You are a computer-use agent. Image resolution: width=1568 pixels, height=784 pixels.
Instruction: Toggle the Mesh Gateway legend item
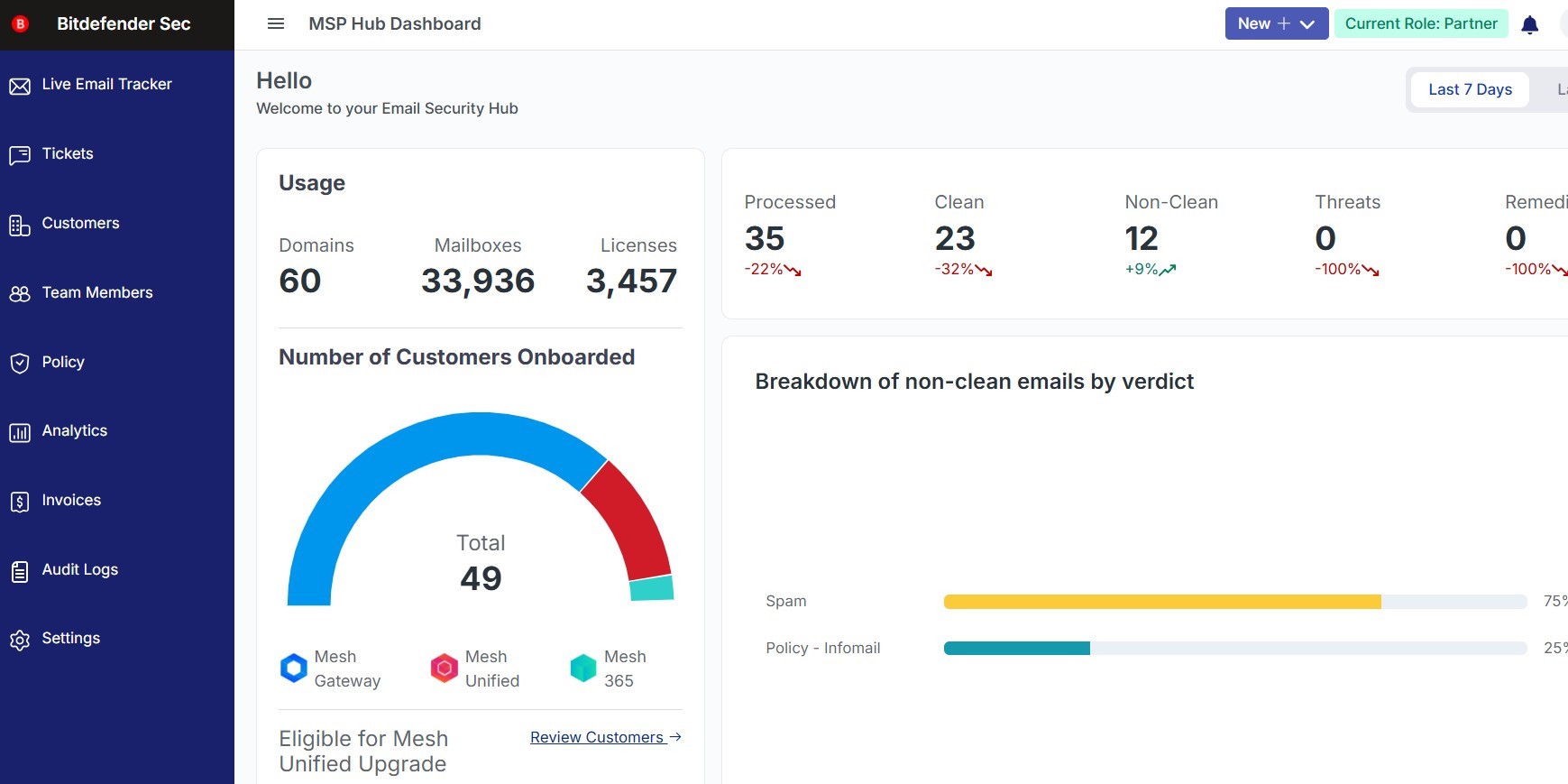330,669
